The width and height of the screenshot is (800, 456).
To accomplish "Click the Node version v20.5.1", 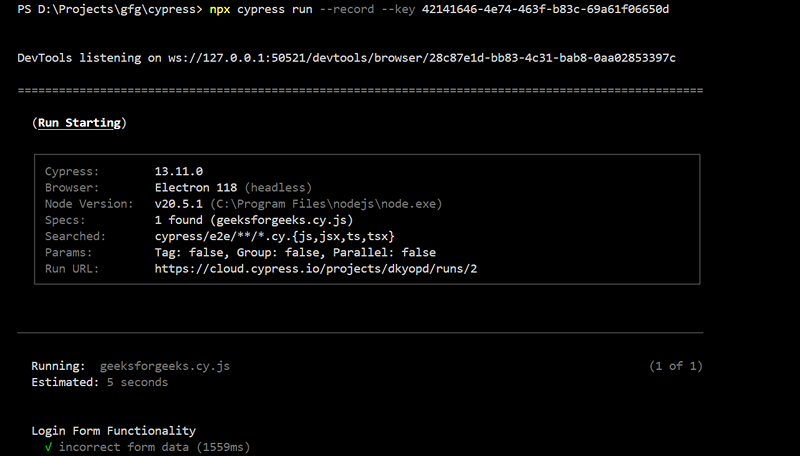I will click(179, 203).
